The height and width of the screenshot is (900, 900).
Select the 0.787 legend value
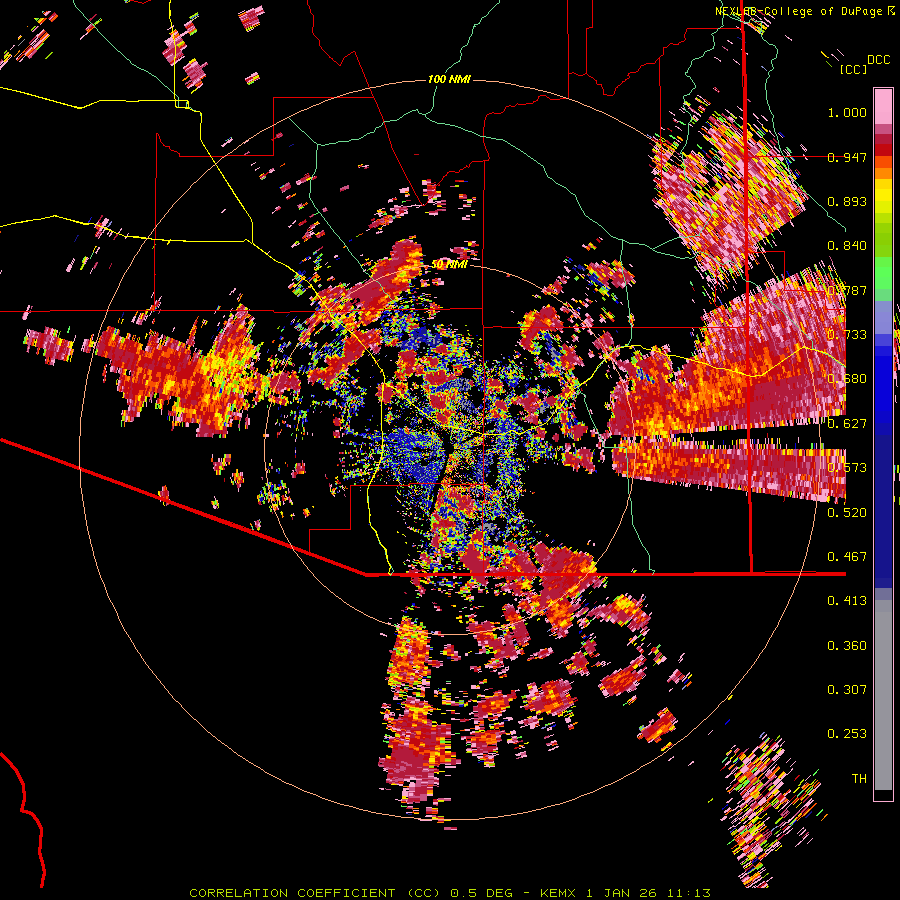point(847,290)
